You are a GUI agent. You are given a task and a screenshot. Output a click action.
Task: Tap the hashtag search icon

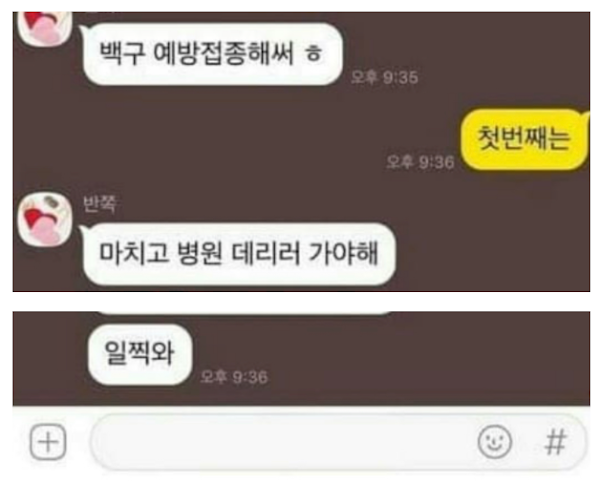pyautogui.click(x=555, y=442)
